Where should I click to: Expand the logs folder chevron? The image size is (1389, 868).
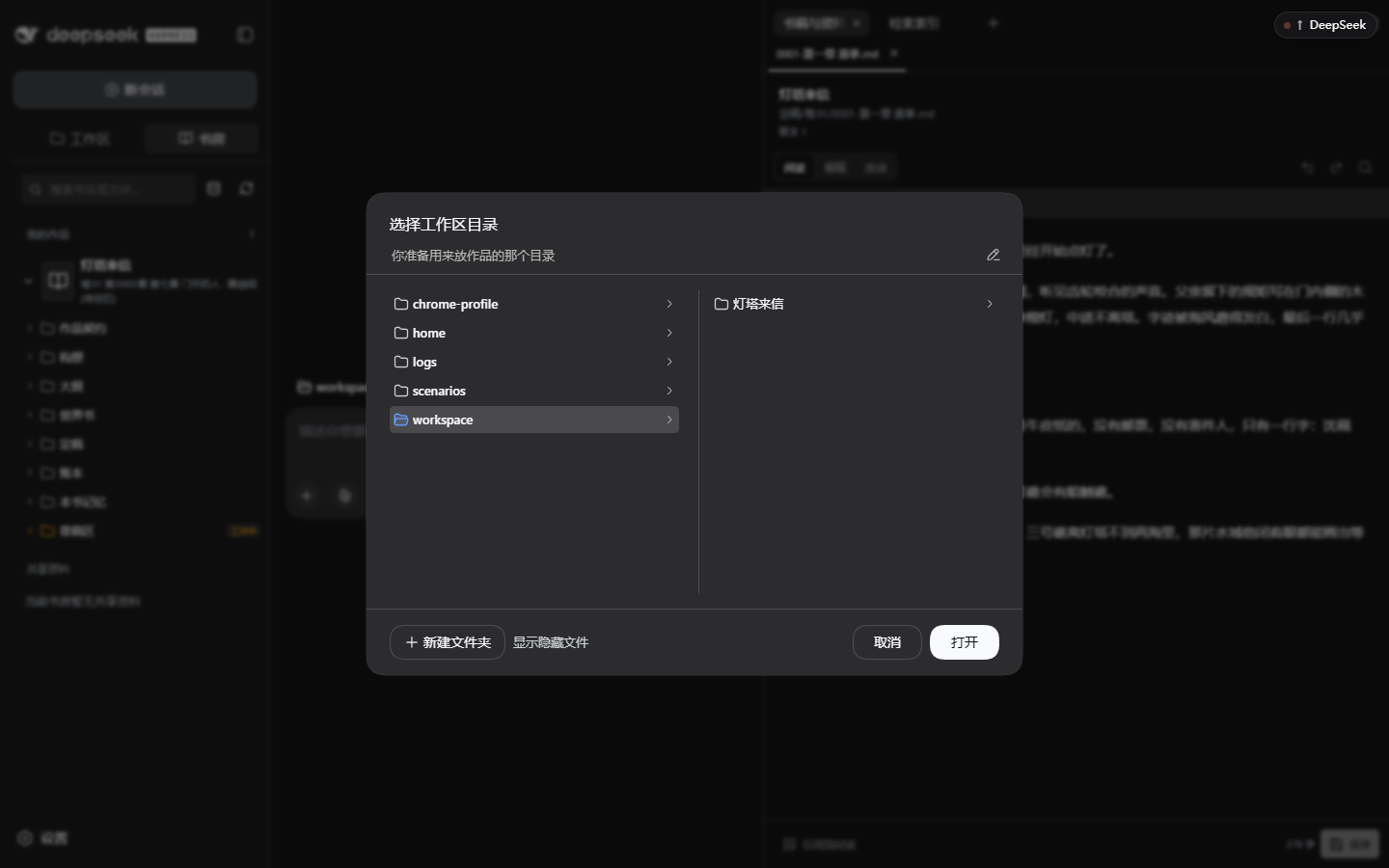669,362
